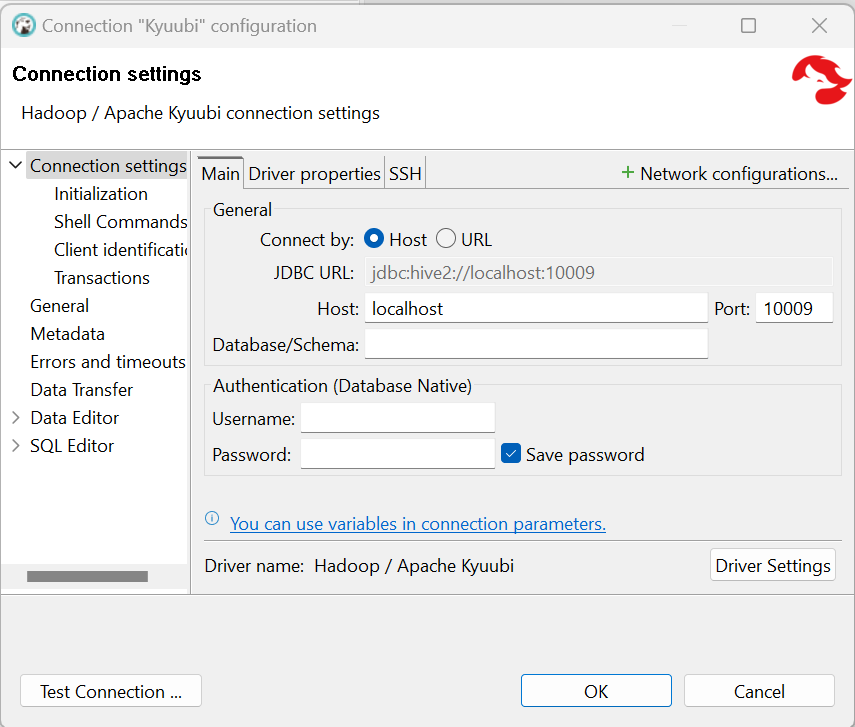Open the SSH tab
The width and height of the screenshot is (855, 727).
tap(405, 173)
